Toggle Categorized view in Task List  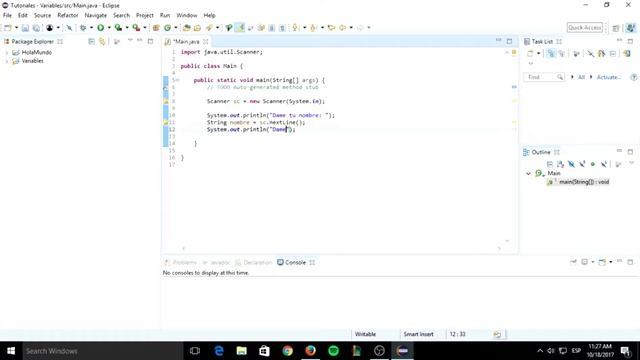tap(551, 53)
